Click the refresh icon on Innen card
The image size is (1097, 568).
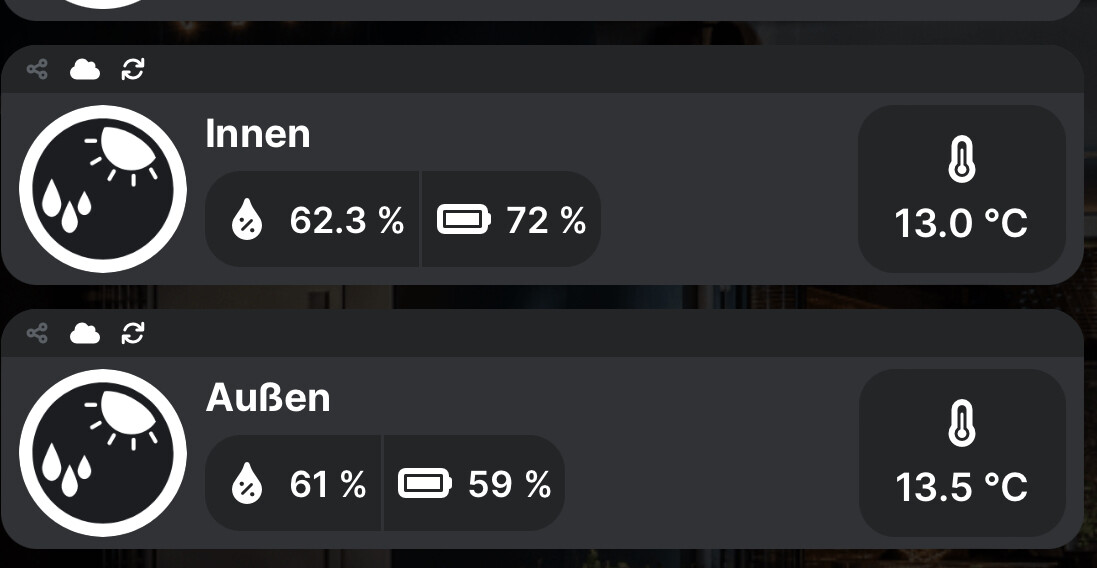[133, 69]
